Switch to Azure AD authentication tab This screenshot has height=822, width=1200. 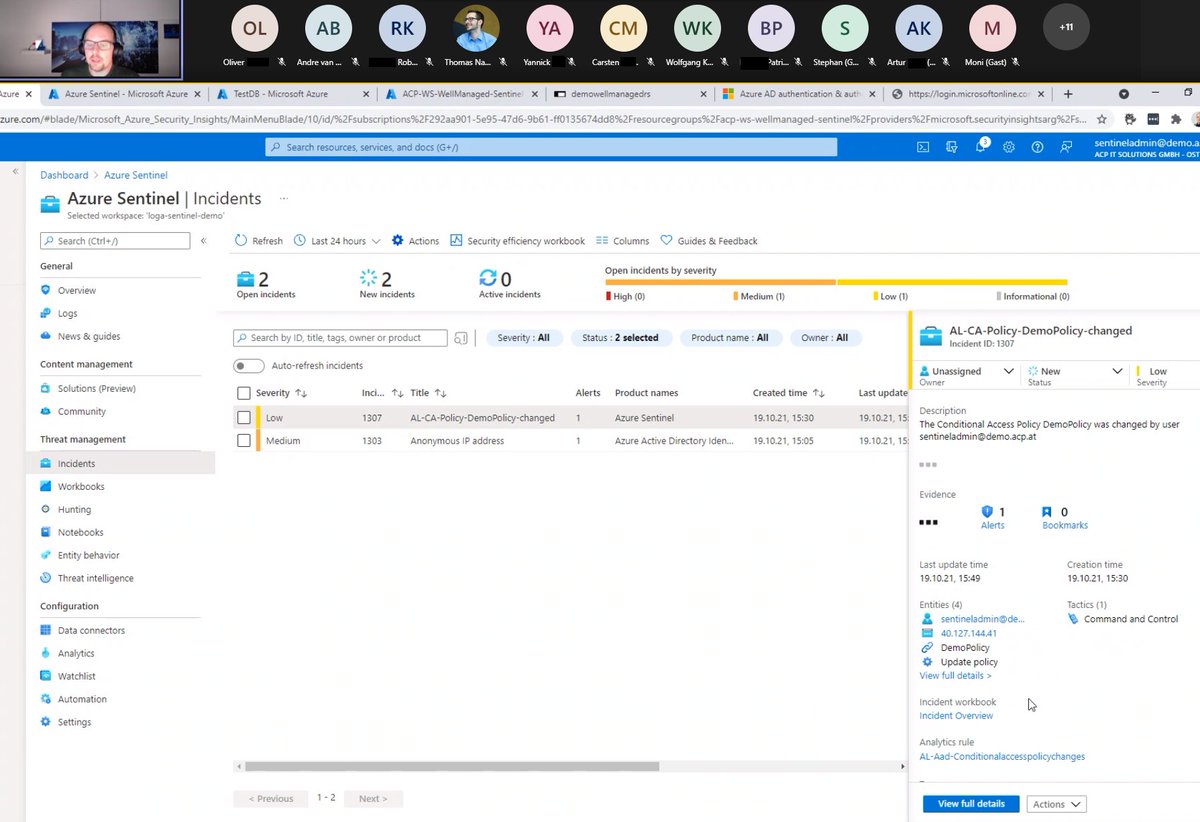pyautogui.click(x=798, y=94)
